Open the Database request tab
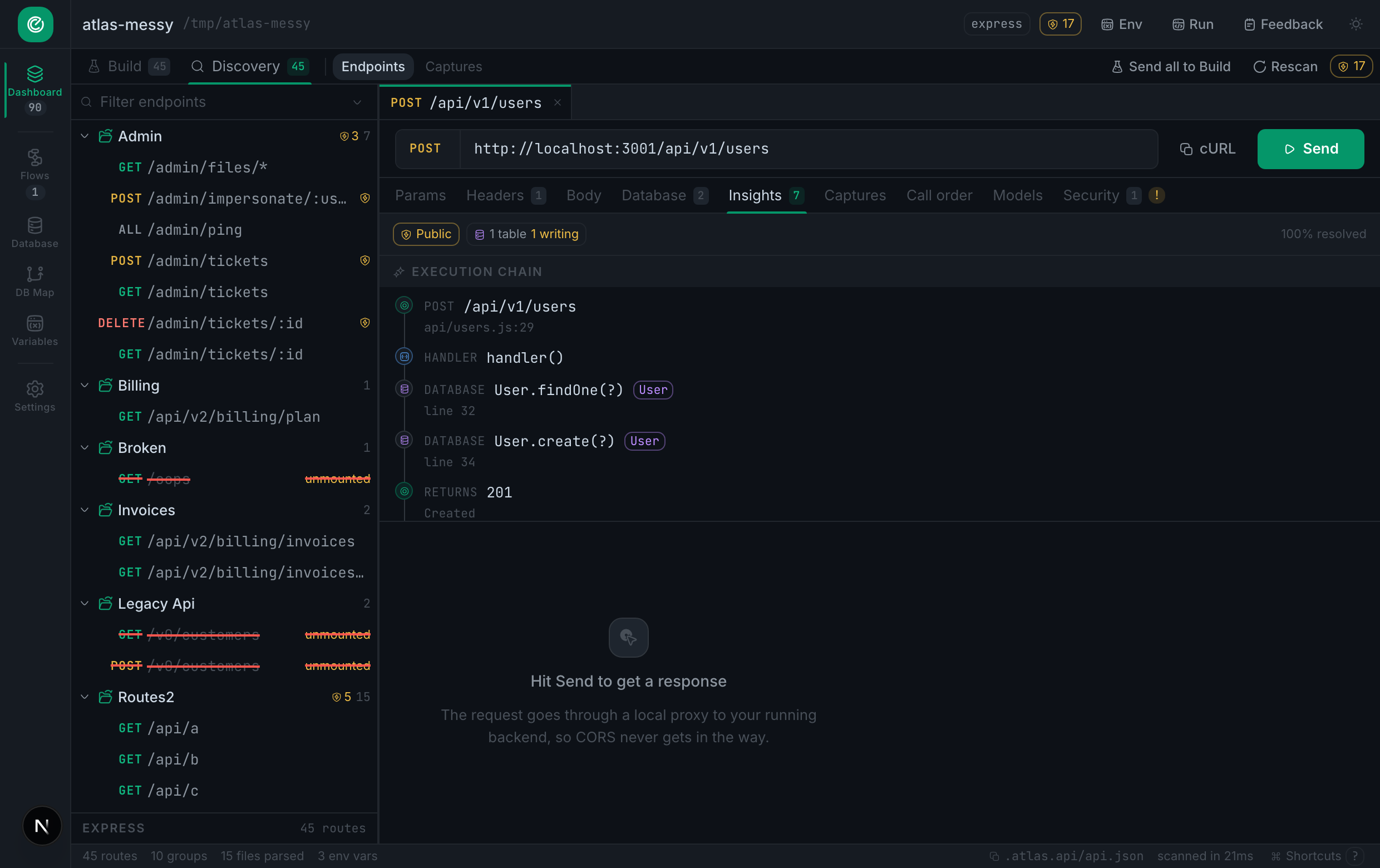The image size is (1380, 868). point(665,195)
